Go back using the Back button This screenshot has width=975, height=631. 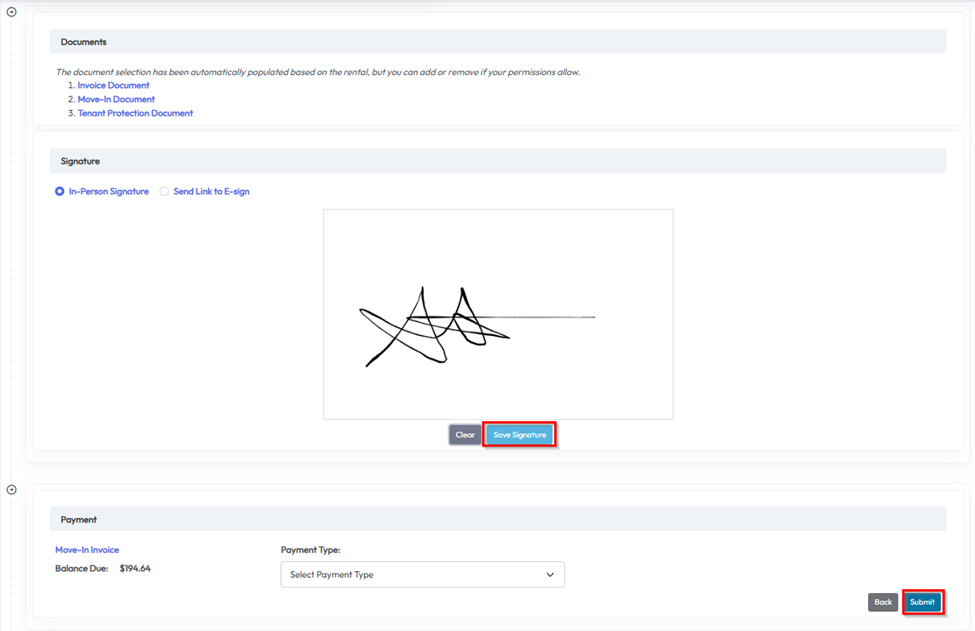point(882,602)
